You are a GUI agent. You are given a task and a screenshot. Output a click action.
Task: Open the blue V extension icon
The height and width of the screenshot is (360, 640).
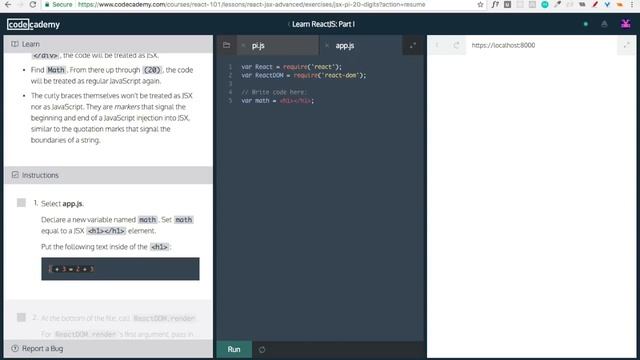point(607,4)
